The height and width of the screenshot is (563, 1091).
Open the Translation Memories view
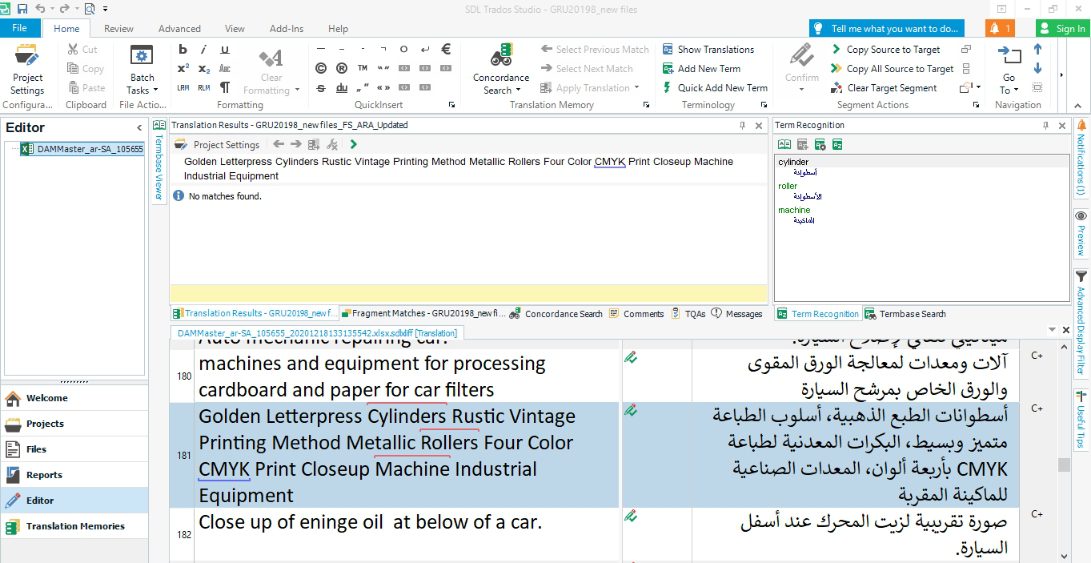74,526
